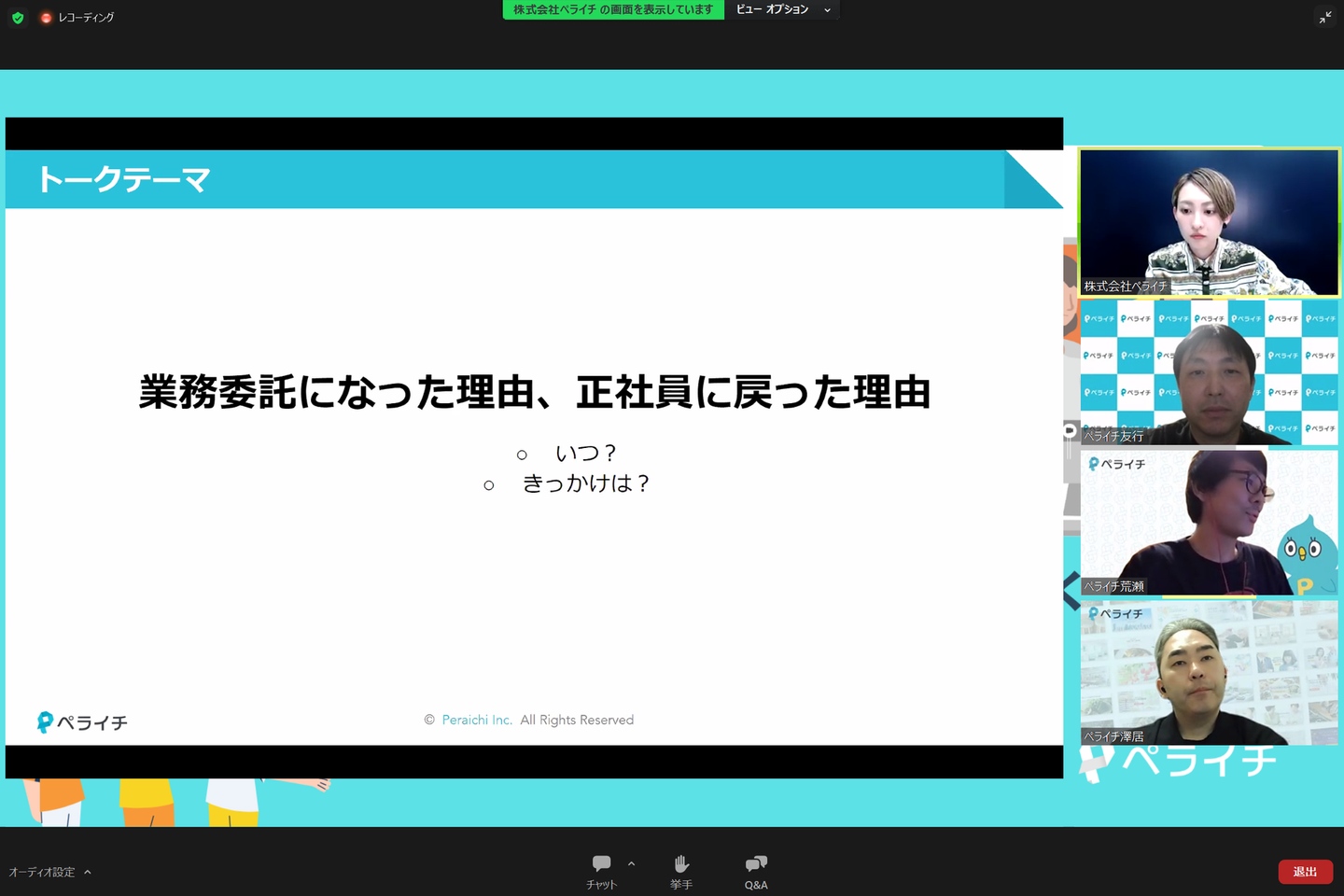
Task: Click the green encryption shield icon
Action: [x=18, y=17]
